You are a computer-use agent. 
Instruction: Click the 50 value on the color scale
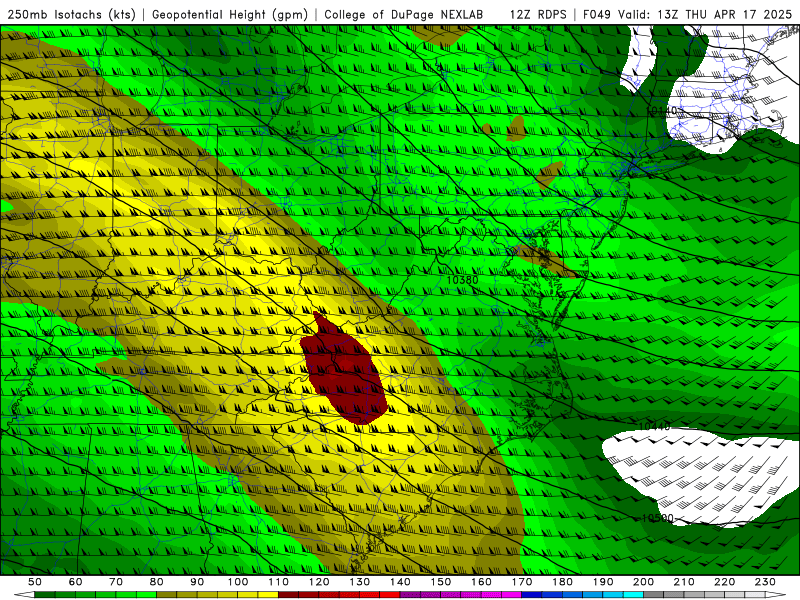[x=35, y=582]
